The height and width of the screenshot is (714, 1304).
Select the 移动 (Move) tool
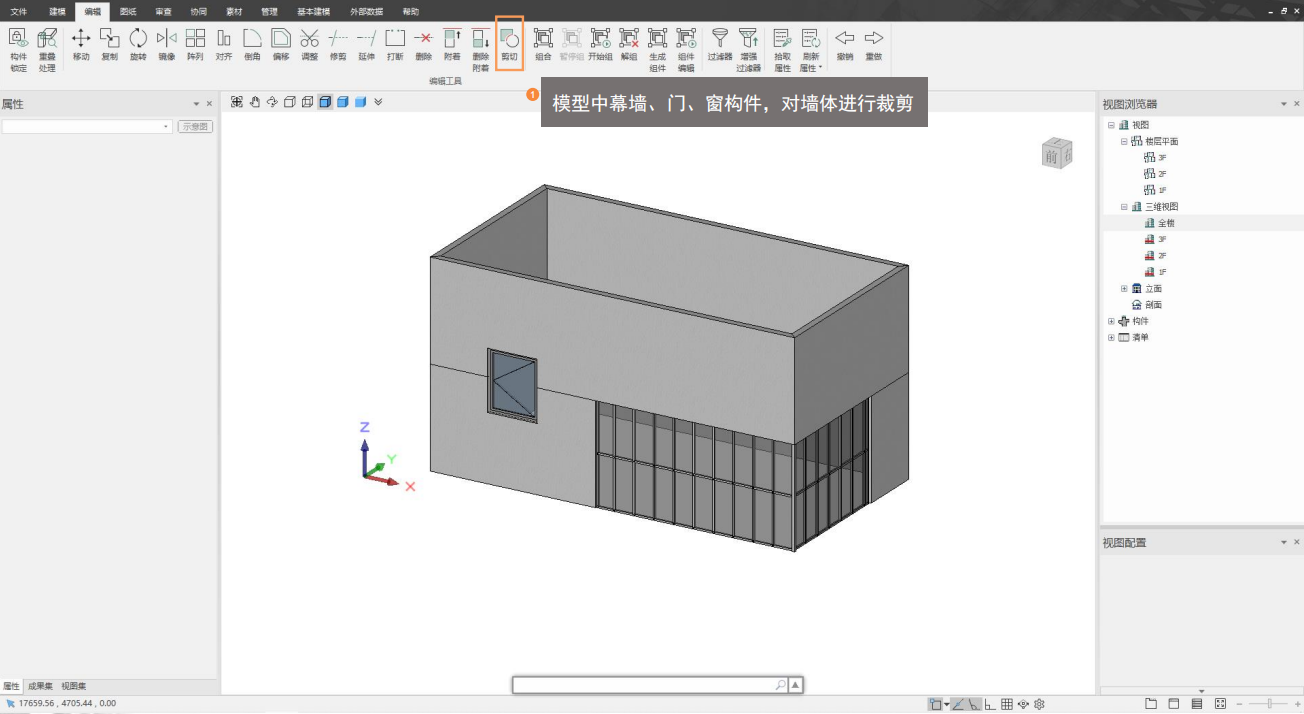click(81, 43)
